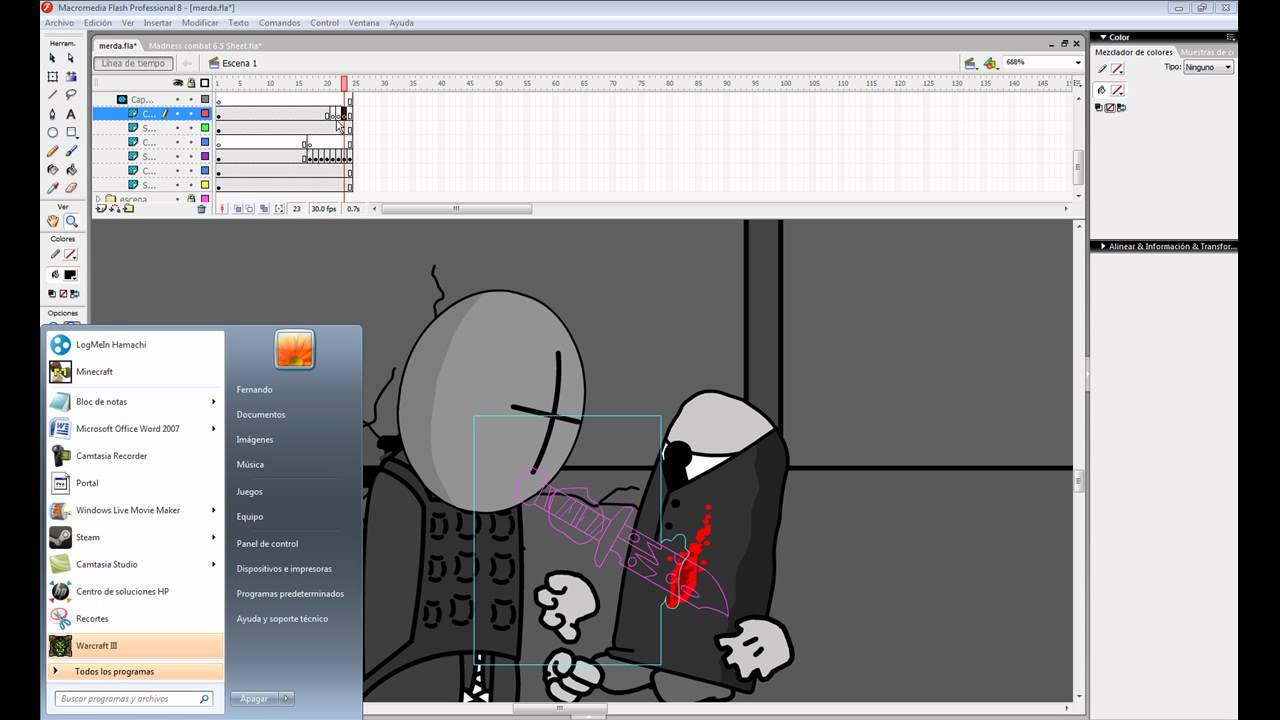Select the Pencil tool

[x=53, y=151]
